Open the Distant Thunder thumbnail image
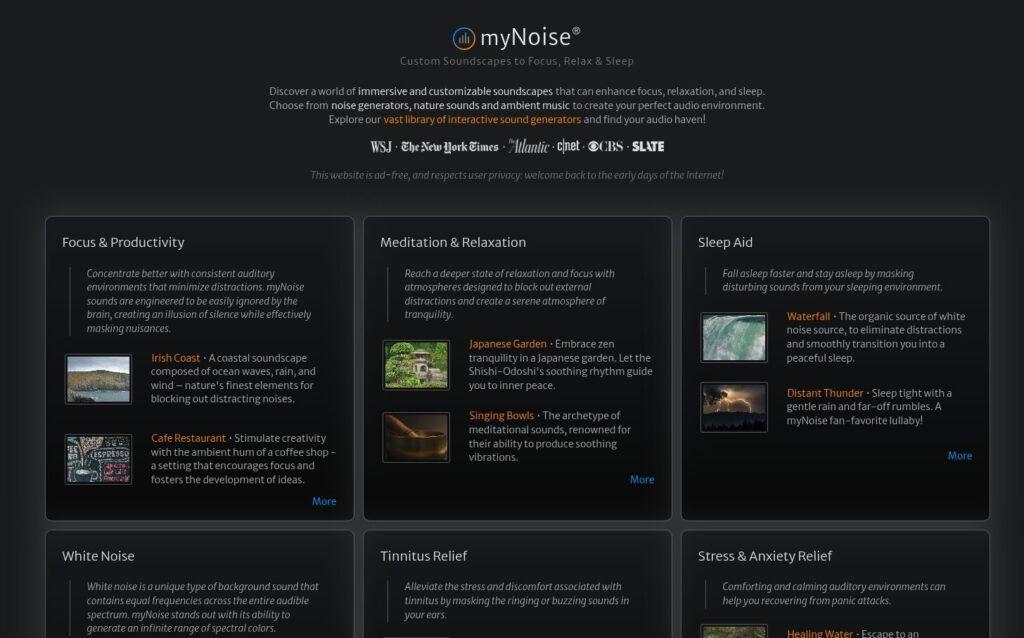This screenshot has width=1024, height=638. [x=734, y=407]
